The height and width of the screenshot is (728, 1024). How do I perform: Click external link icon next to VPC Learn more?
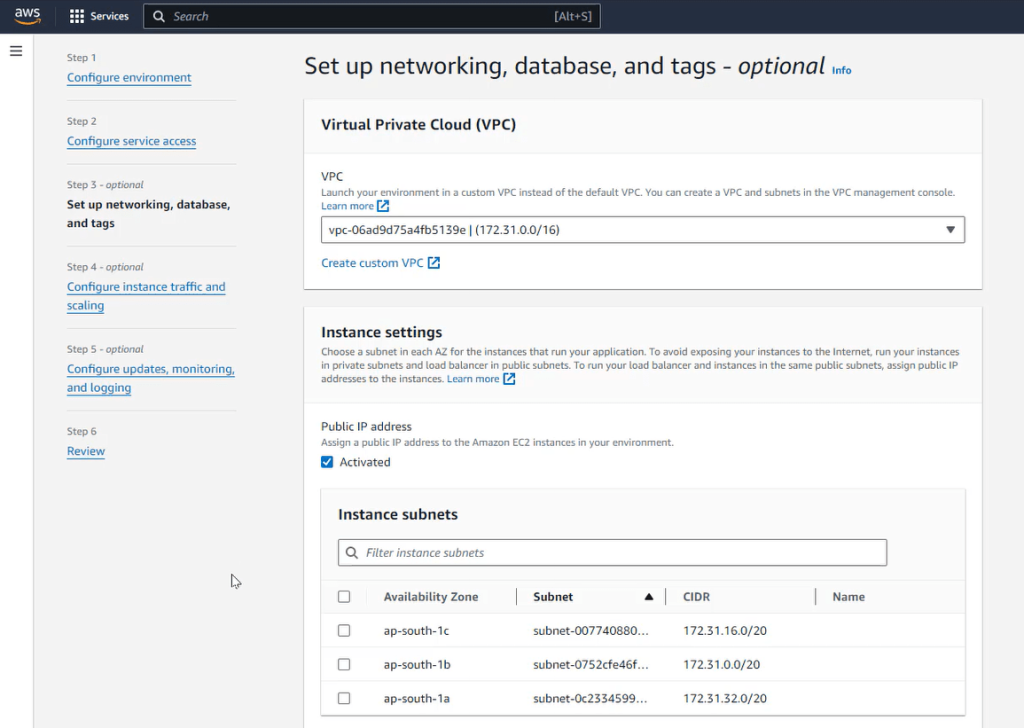tap(383, 206)
